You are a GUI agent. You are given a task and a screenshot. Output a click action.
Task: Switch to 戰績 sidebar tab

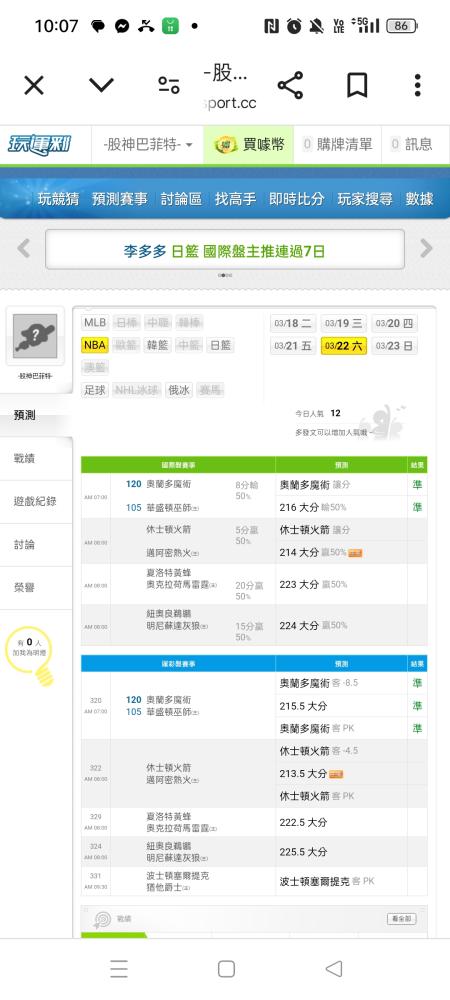(x=25, y=458)
